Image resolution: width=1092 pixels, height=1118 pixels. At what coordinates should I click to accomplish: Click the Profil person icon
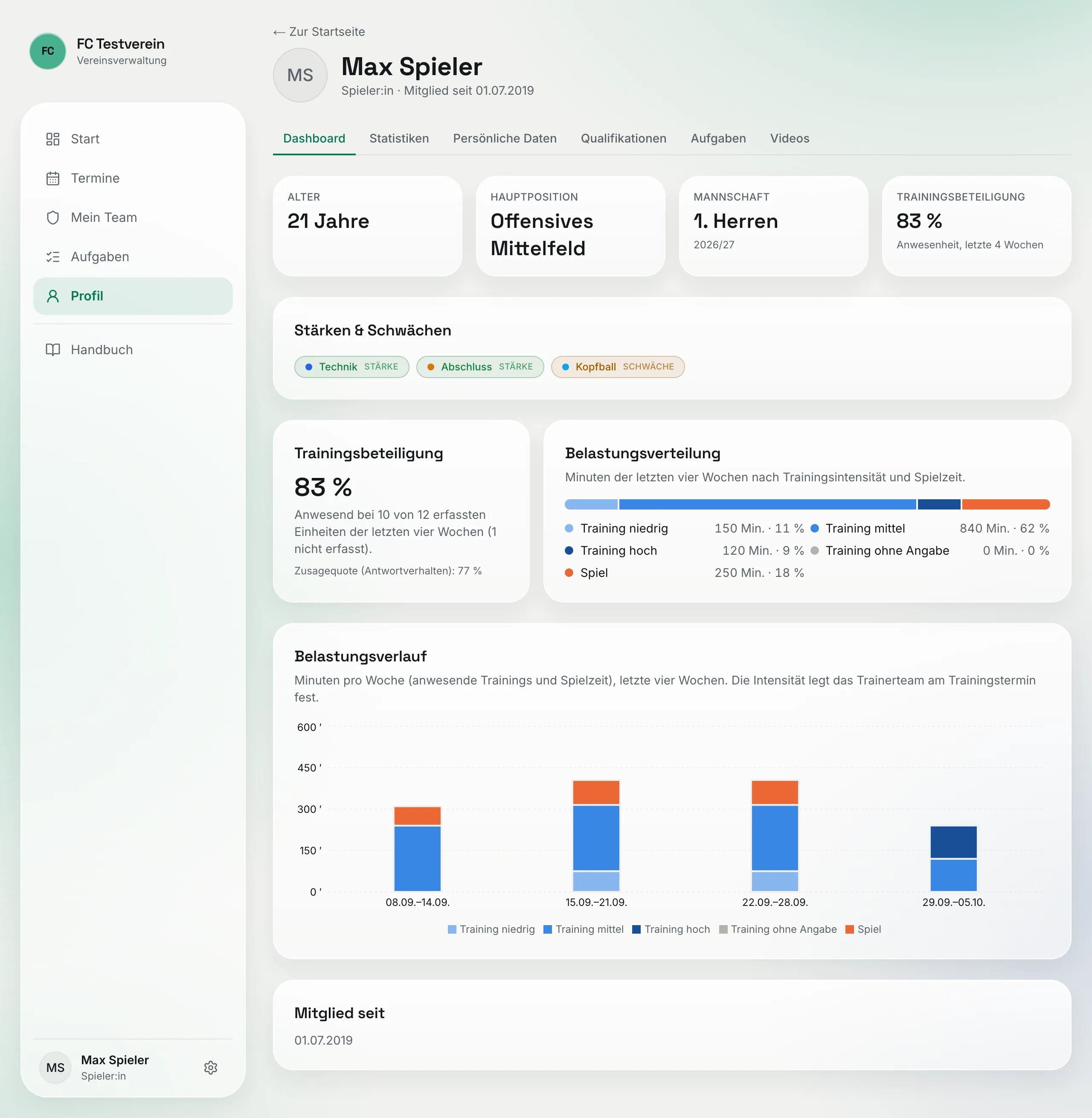coord(53,296)
